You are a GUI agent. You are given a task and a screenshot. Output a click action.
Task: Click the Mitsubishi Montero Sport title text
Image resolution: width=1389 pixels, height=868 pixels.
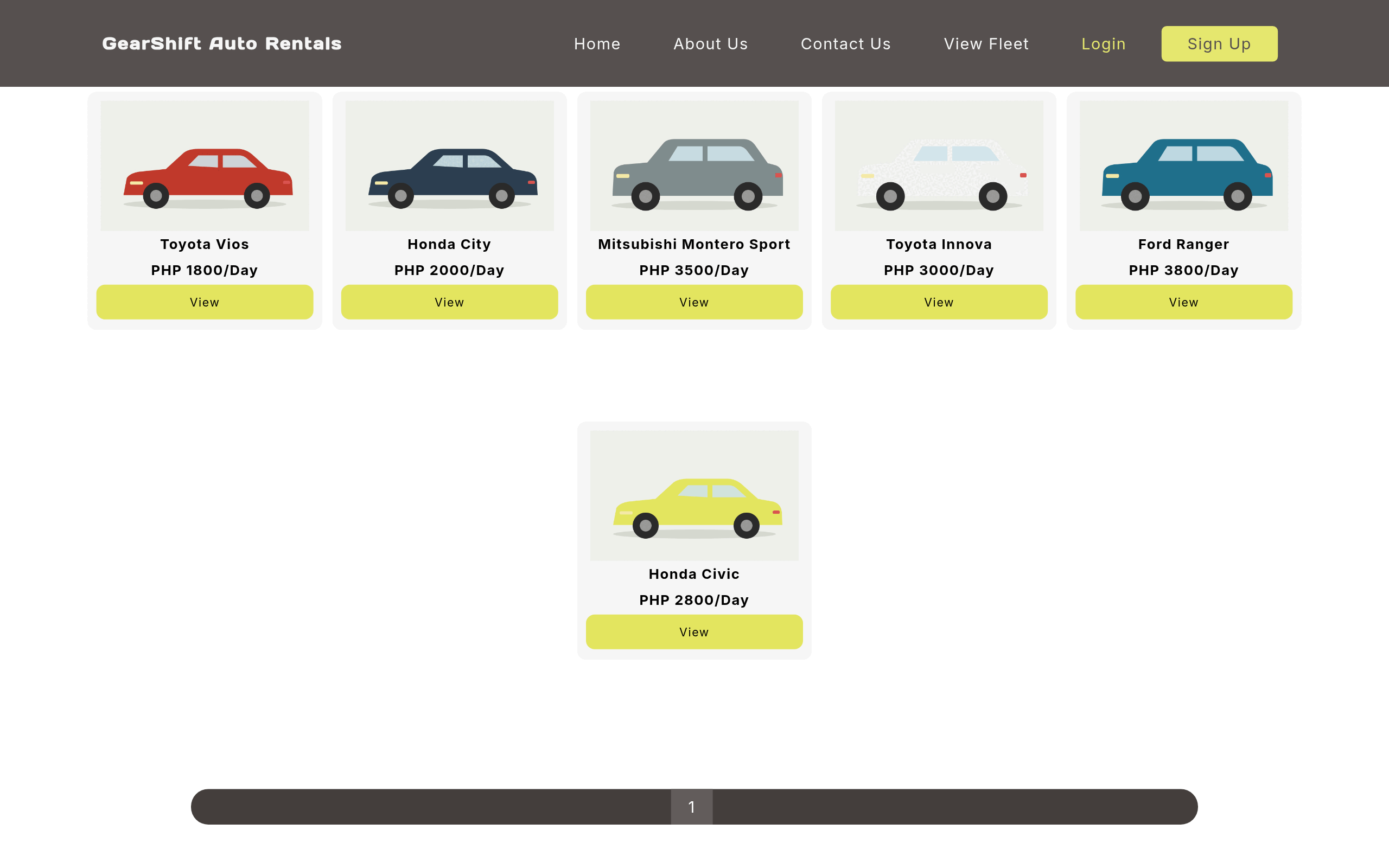tap(694, 244)
